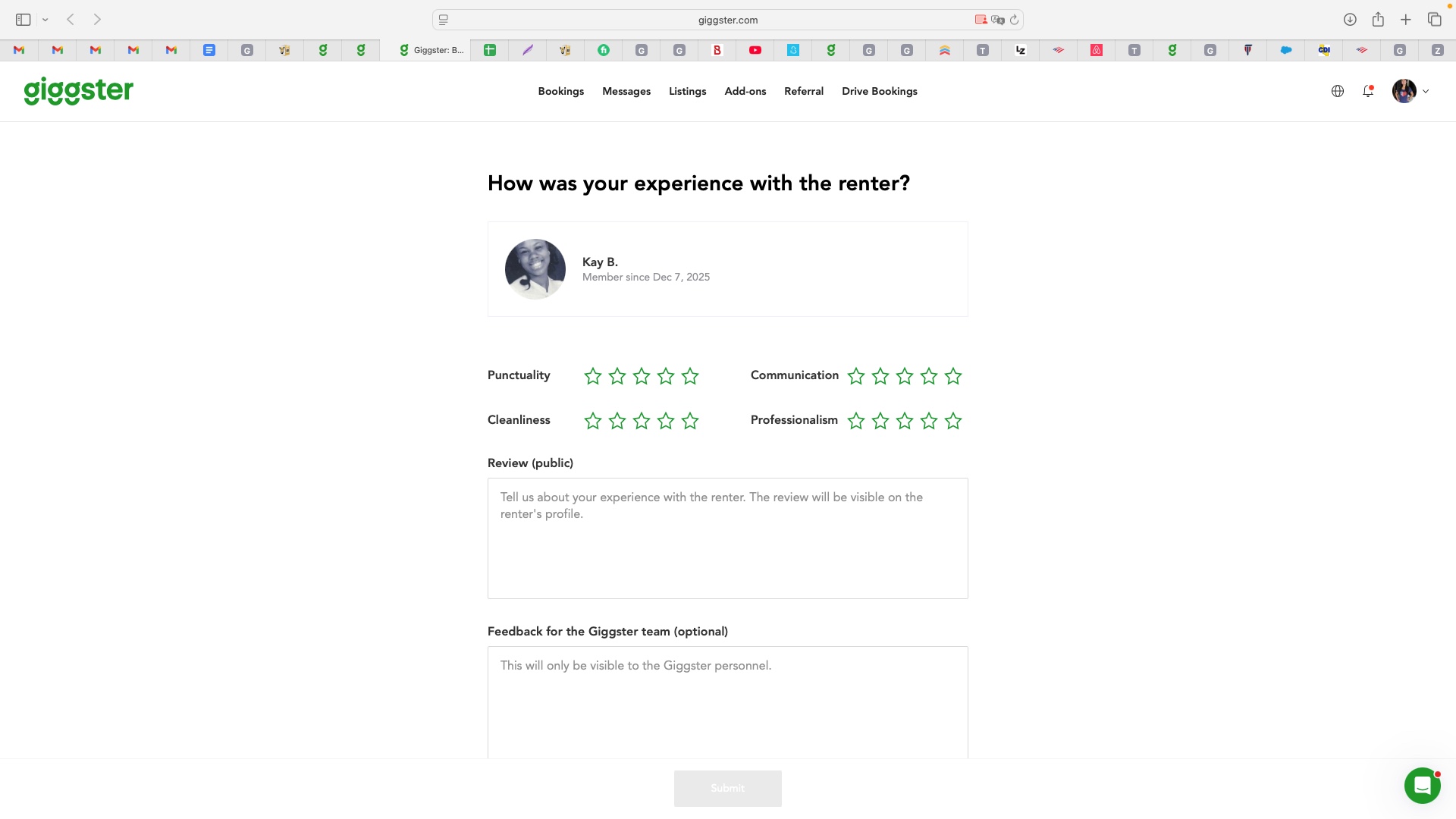Show Safari downloads
The image size is (1456, 819).
pos(1350,20)
